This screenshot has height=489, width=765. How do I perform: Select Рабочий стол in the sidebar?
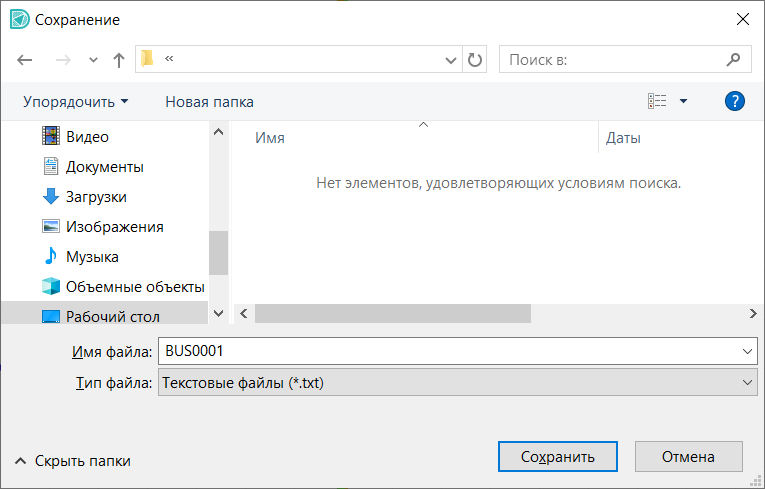pos(112,317)
